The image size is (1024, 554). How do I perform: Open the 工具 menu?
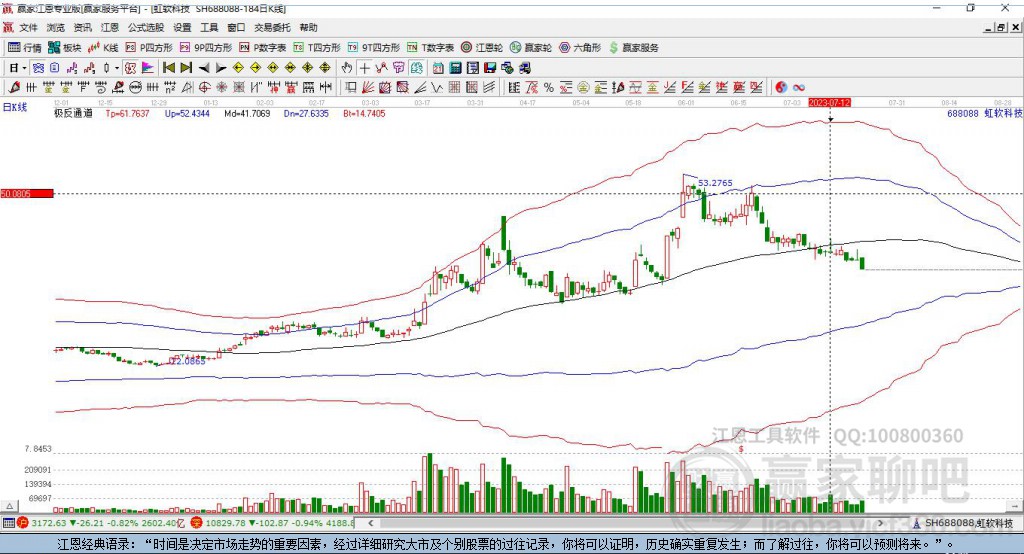coord(209,27)
